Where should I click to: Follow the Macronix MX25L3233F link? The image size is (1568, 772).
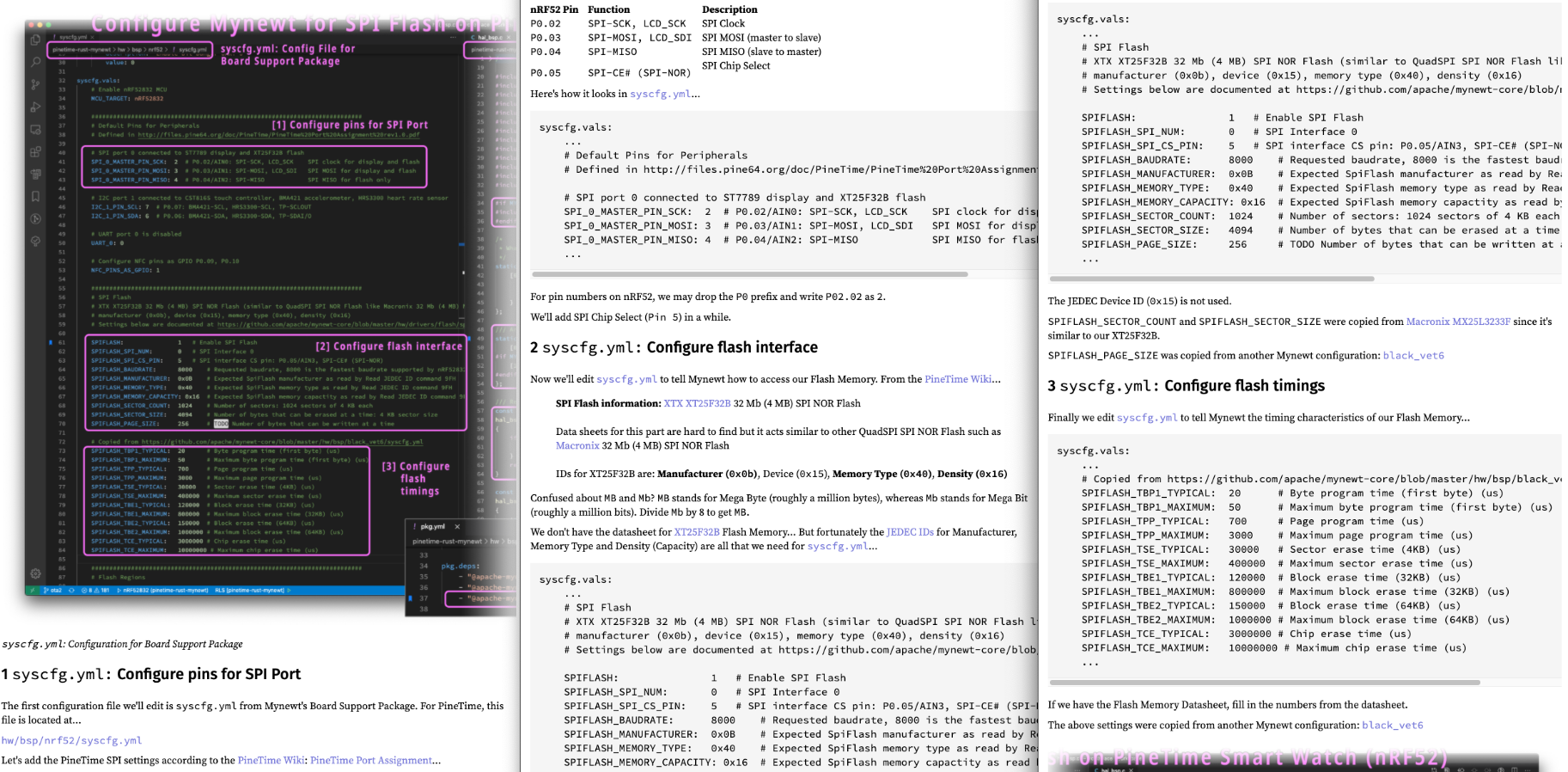1457,322
